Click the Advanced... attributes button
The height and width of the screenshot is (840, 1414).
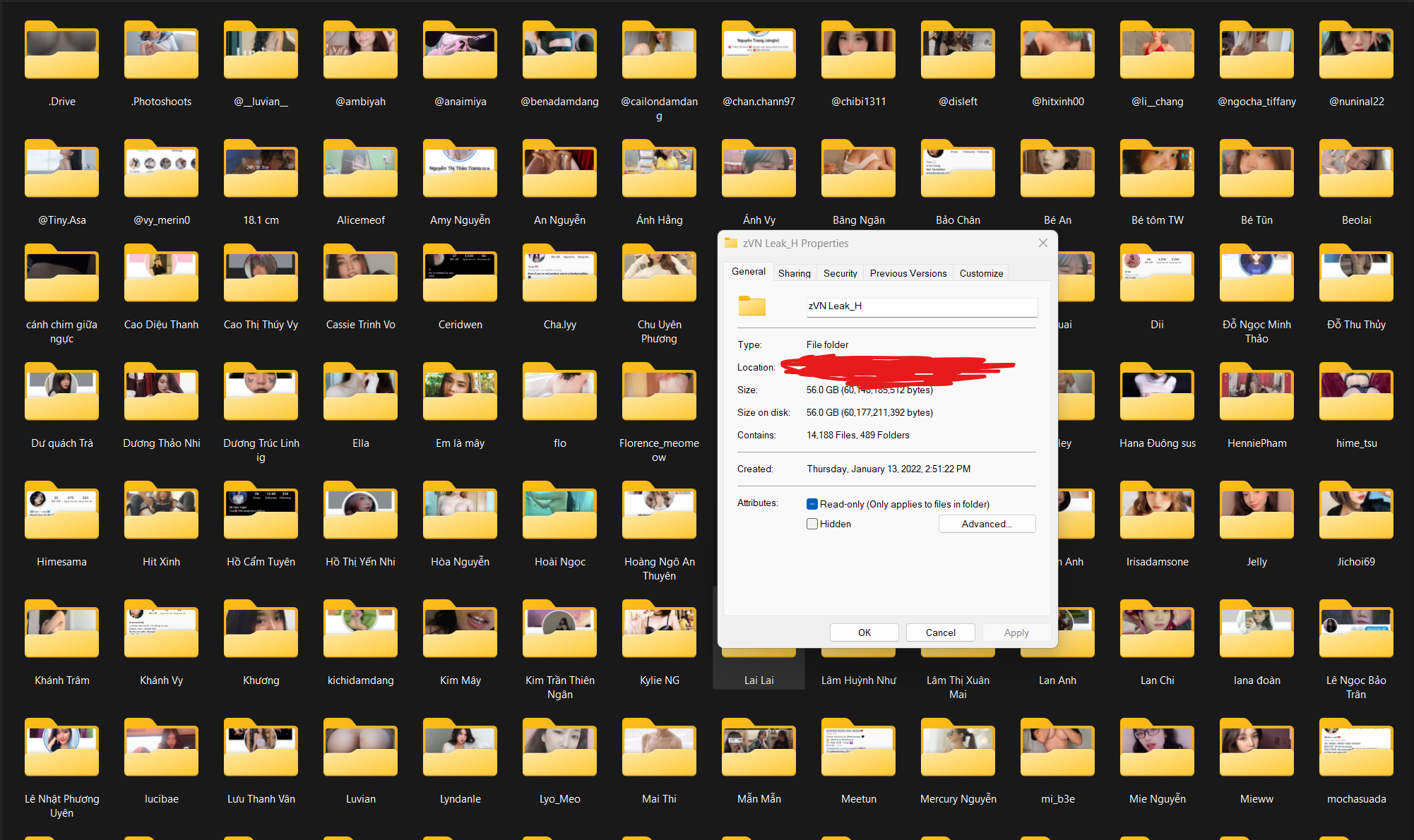[987, 524]
